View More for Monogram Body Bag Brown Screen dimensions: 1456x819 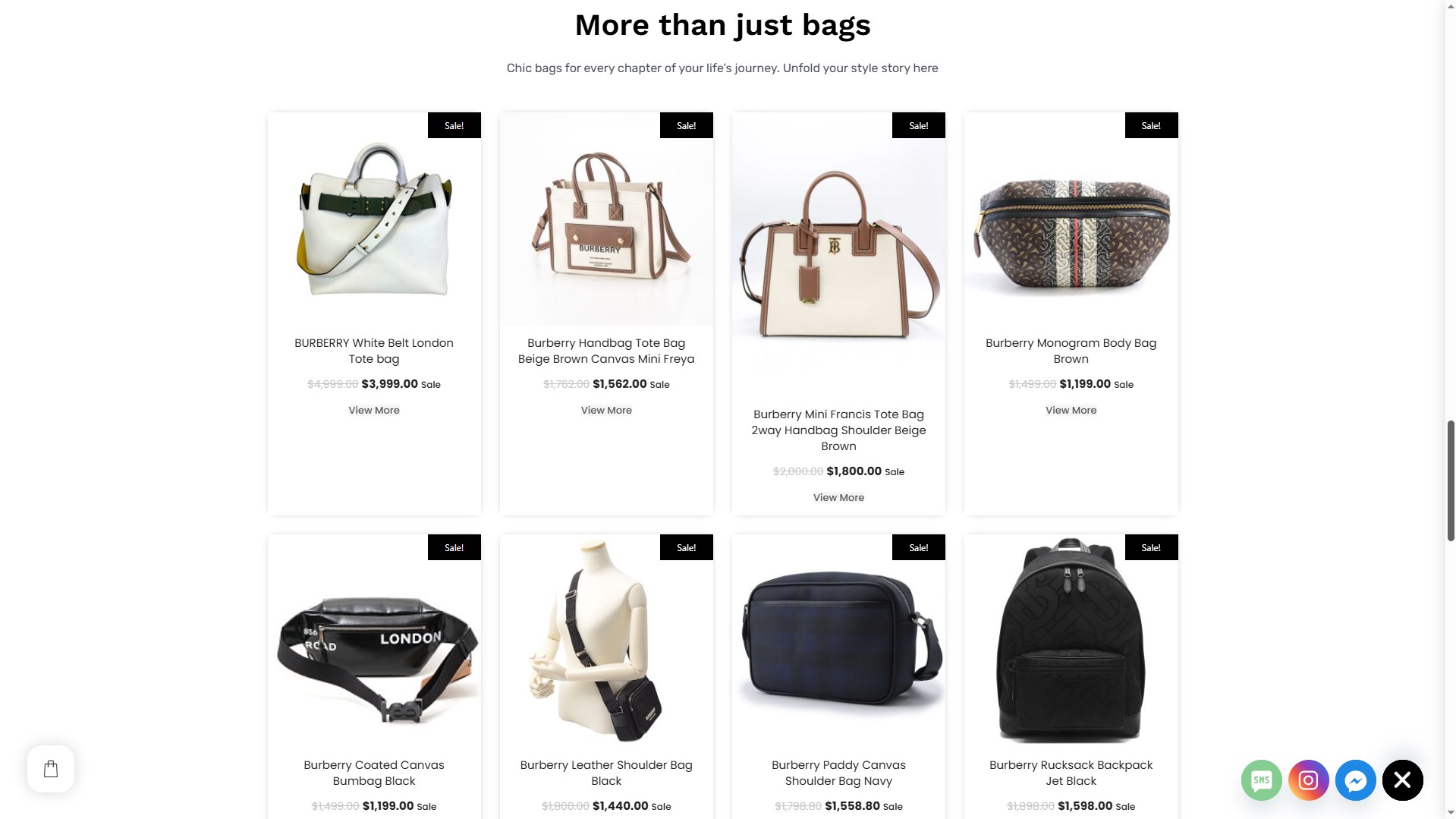click(1071, 411)
